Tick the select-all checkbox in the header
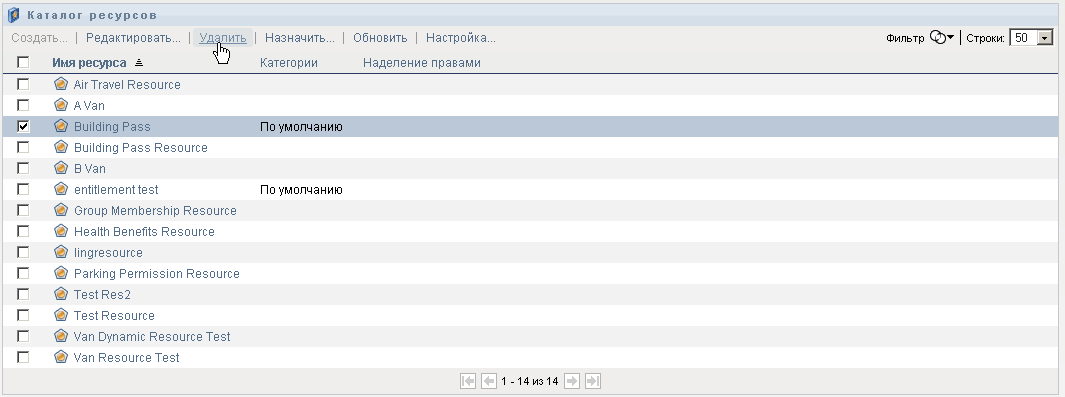Viewport: 1065px width, 397px height. coord(23,62)
